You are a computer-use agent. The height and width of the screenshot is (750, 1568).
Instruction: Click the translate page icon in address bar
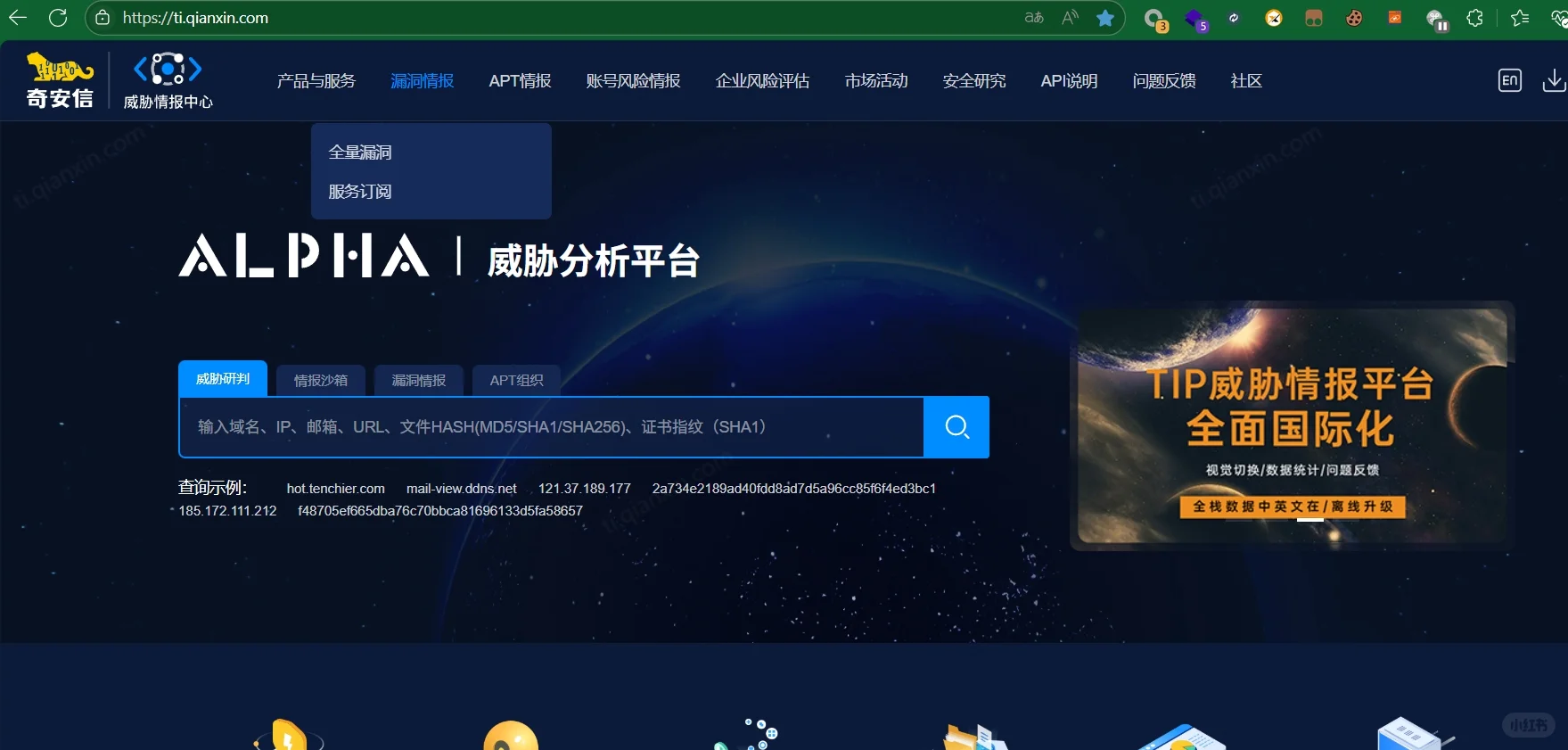click(1034, 18)
